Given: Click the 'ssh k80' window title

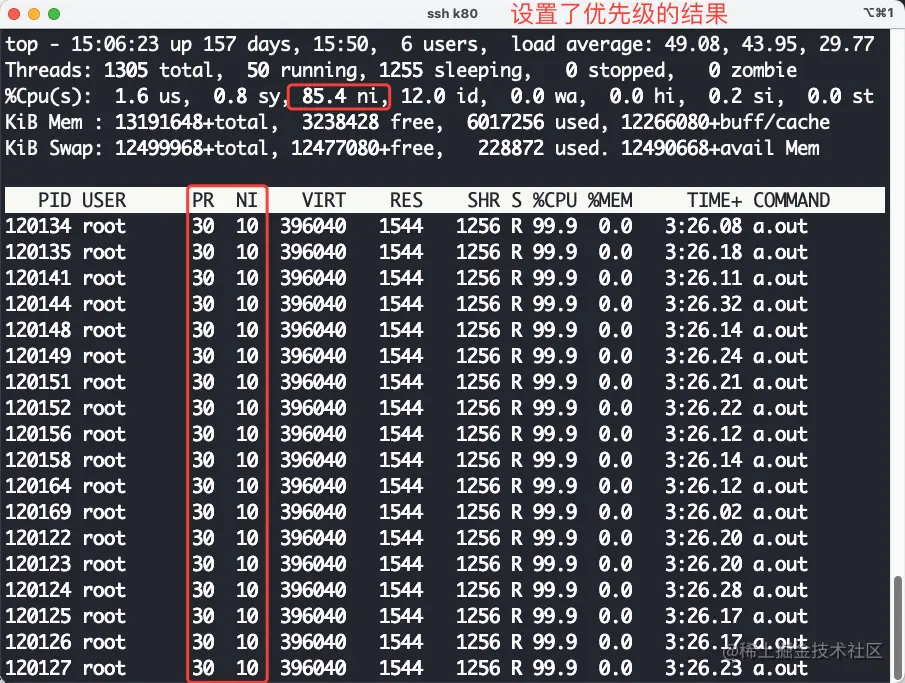Looking at the screenshot, I should (452, 14).
